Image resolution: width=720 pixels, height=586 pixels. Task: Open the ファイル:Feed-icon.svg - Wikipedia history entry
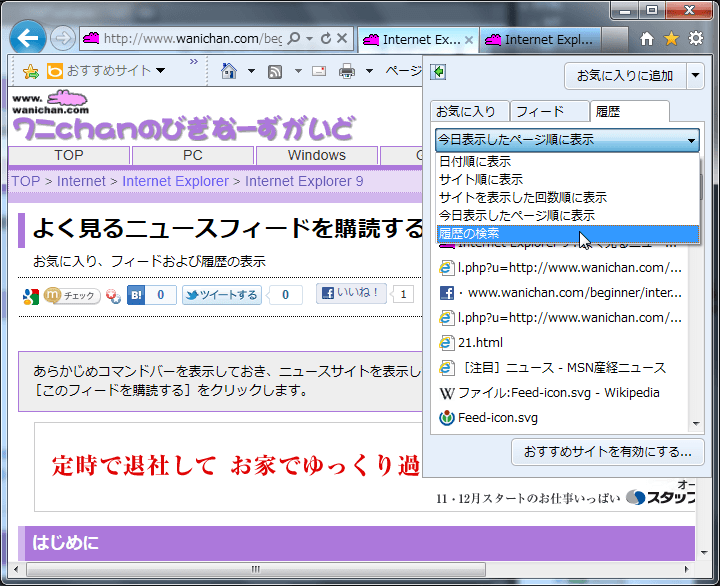point(549,393)
